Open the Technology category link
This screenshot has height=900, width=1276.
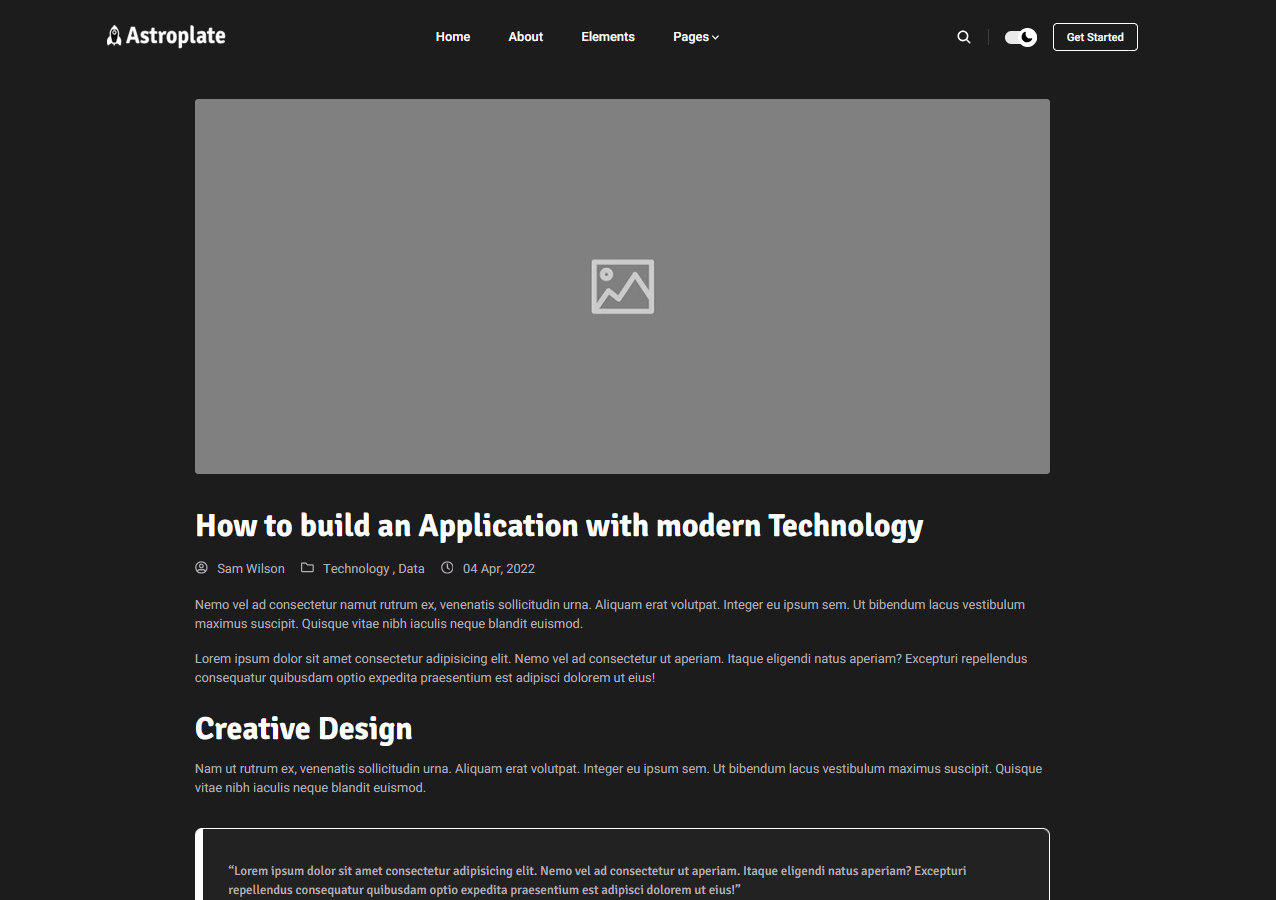[x=355, y=569]
